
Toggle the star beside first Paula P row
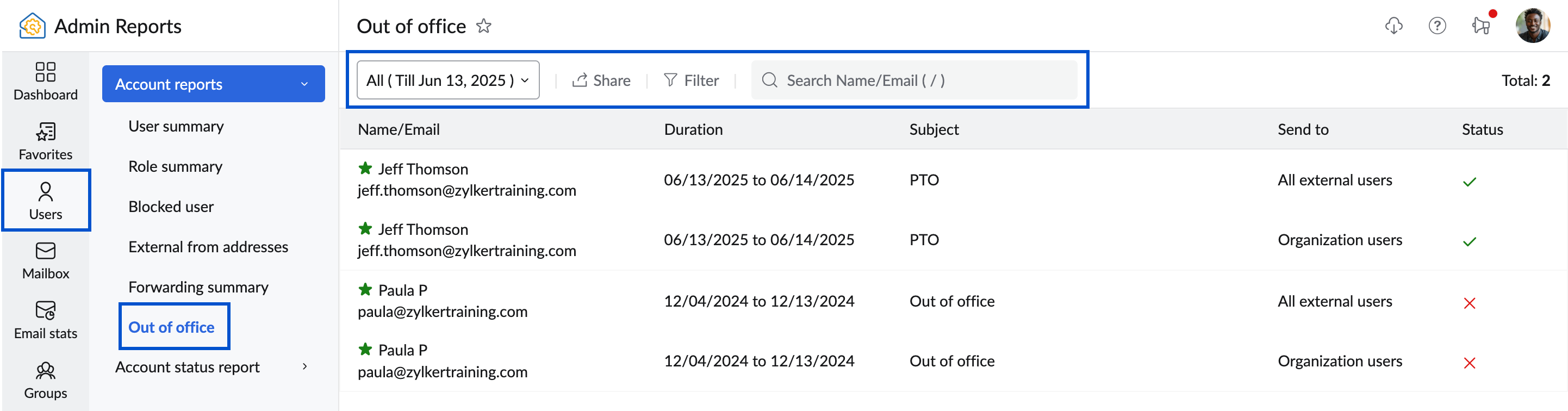(365, 289)
